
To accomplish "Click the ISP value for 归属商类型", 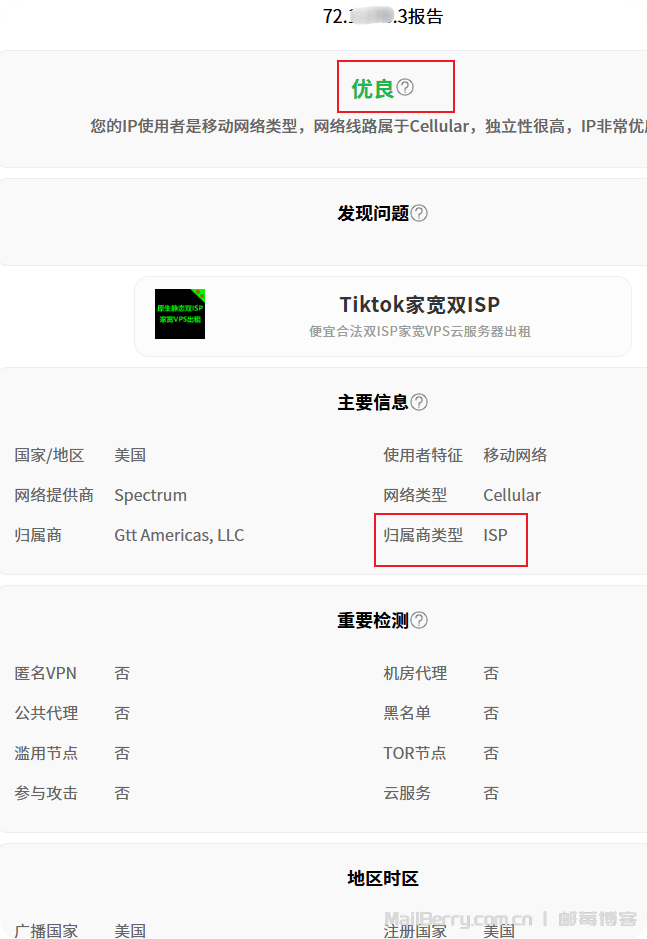I will click(495, 535).
